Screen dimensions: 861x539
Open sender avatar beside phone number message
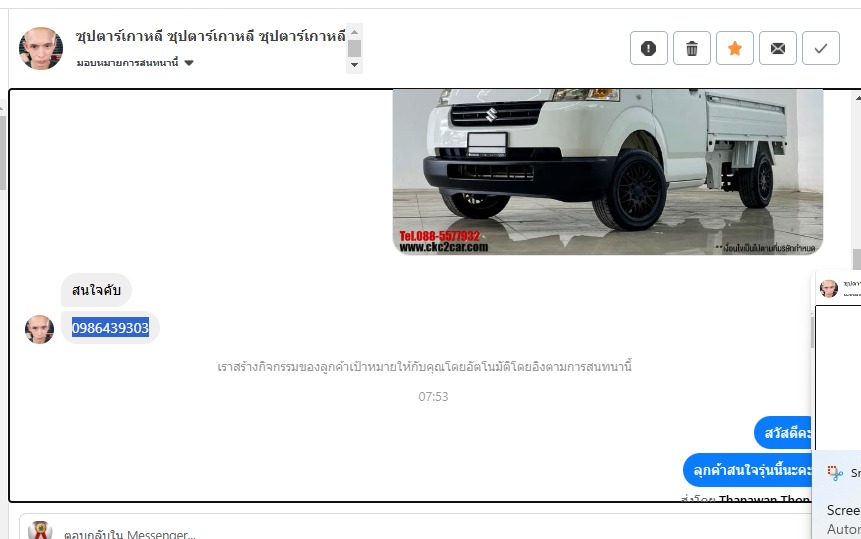pos(40,329)
